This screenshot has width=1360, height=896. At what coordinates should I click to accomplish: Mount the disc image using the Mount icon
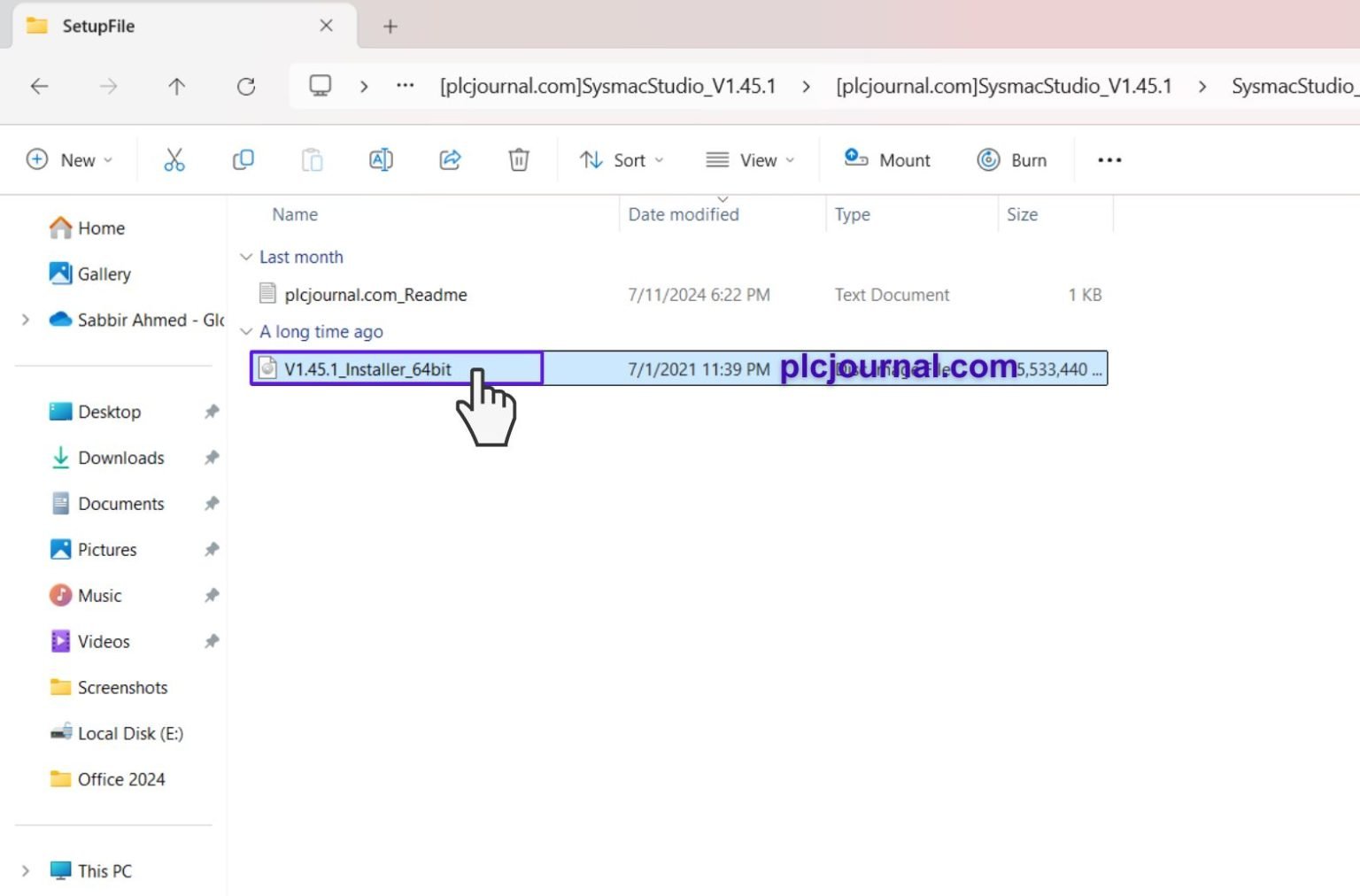tap(886, 159)
